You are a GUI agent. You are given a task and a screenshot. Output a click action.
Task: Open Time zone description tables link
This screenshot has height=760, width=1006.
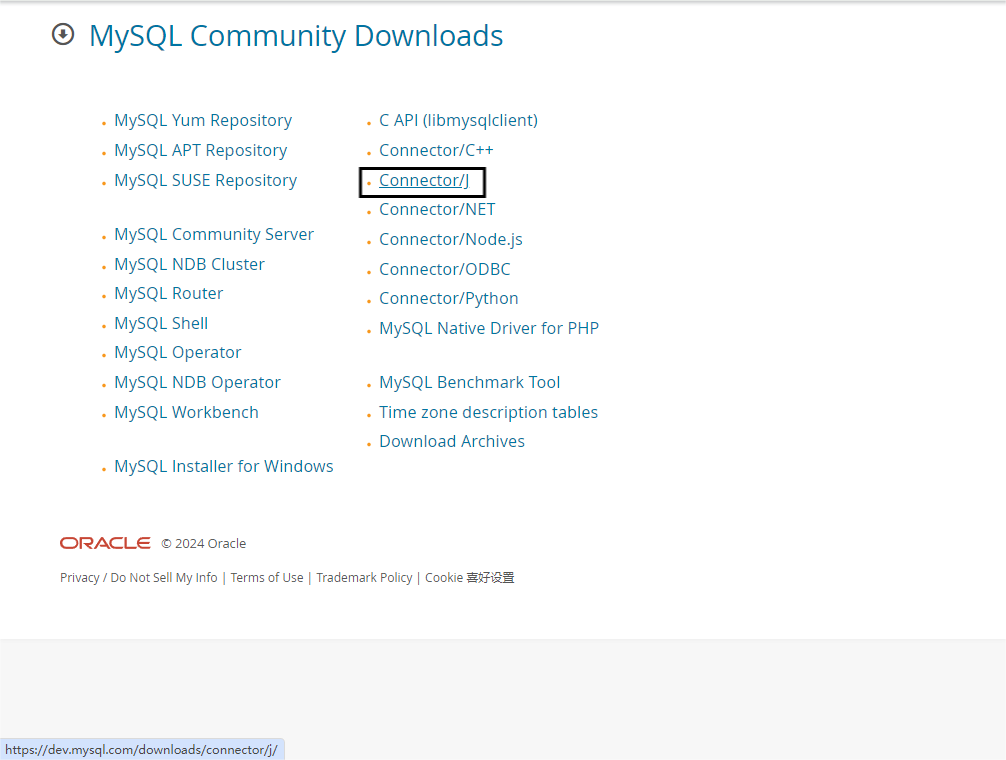(x=488, y=412)
